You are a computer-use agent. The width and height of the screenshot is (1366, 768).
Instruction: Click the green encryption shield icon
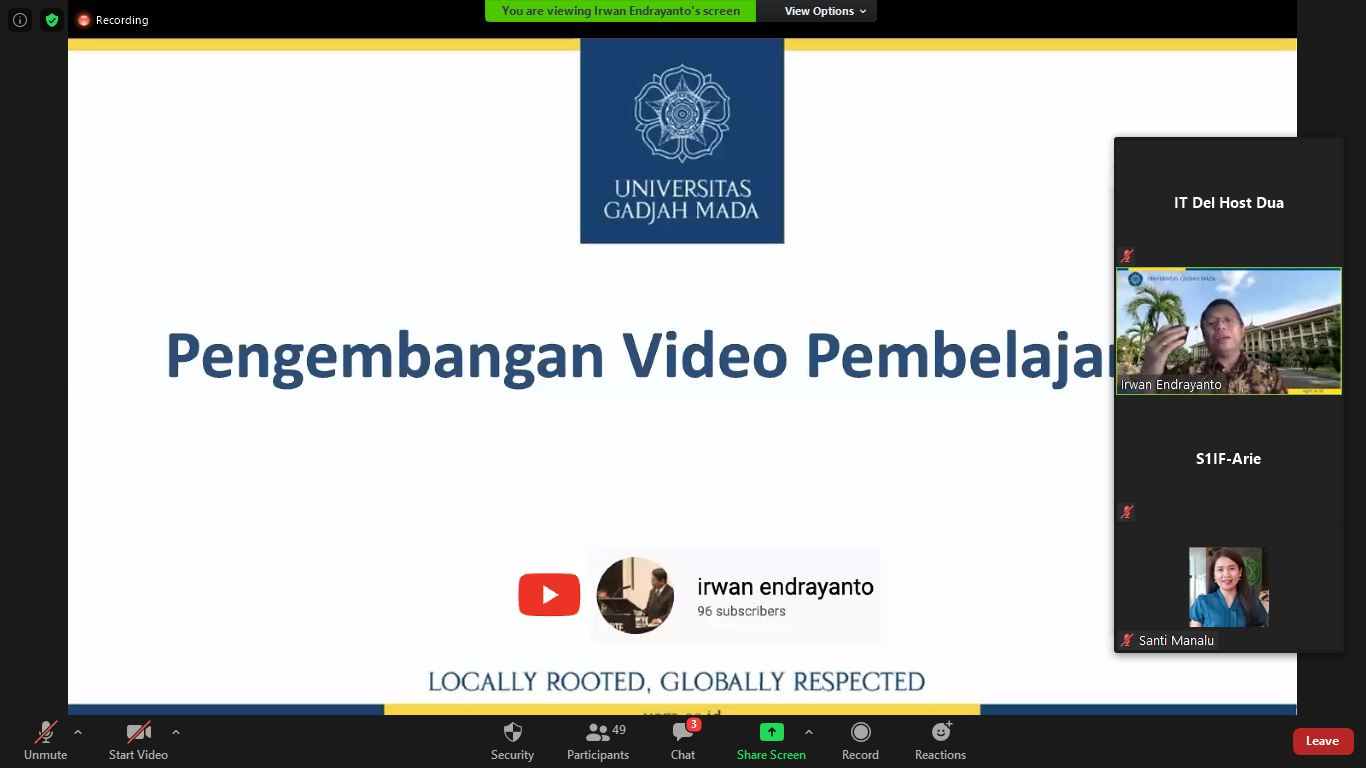52,20
